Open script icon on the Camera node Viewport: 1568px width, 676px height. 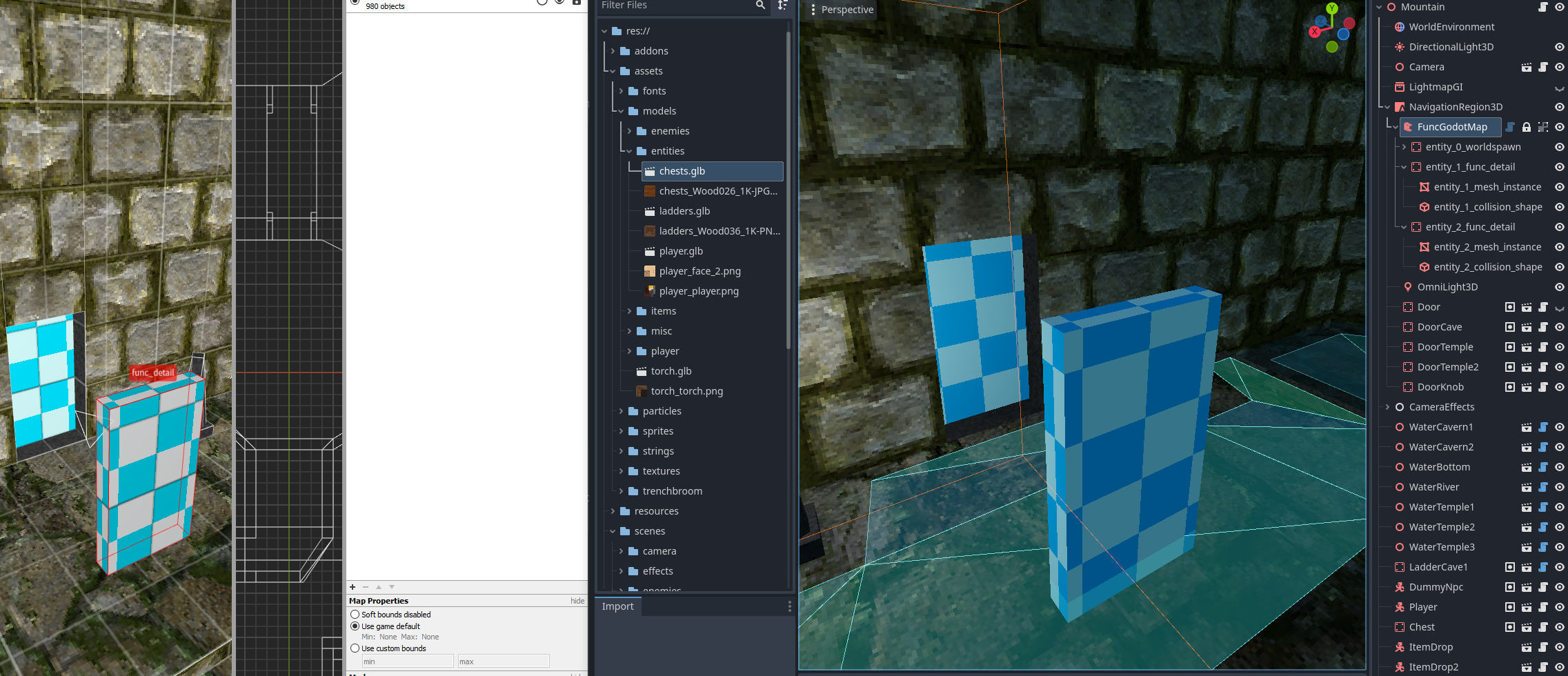[x=1543, y=67]
